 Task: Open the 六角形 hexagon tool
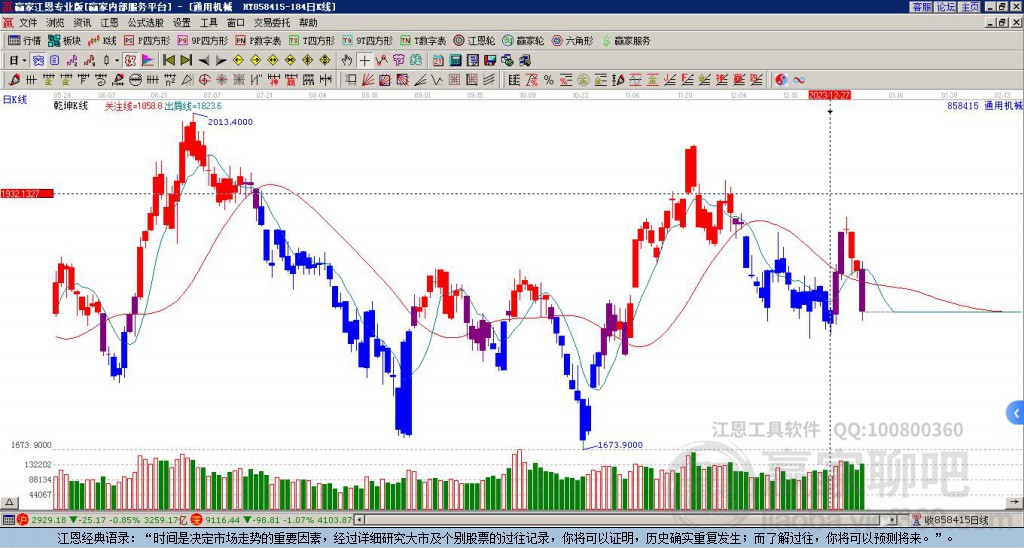click(x=572, y=40)
